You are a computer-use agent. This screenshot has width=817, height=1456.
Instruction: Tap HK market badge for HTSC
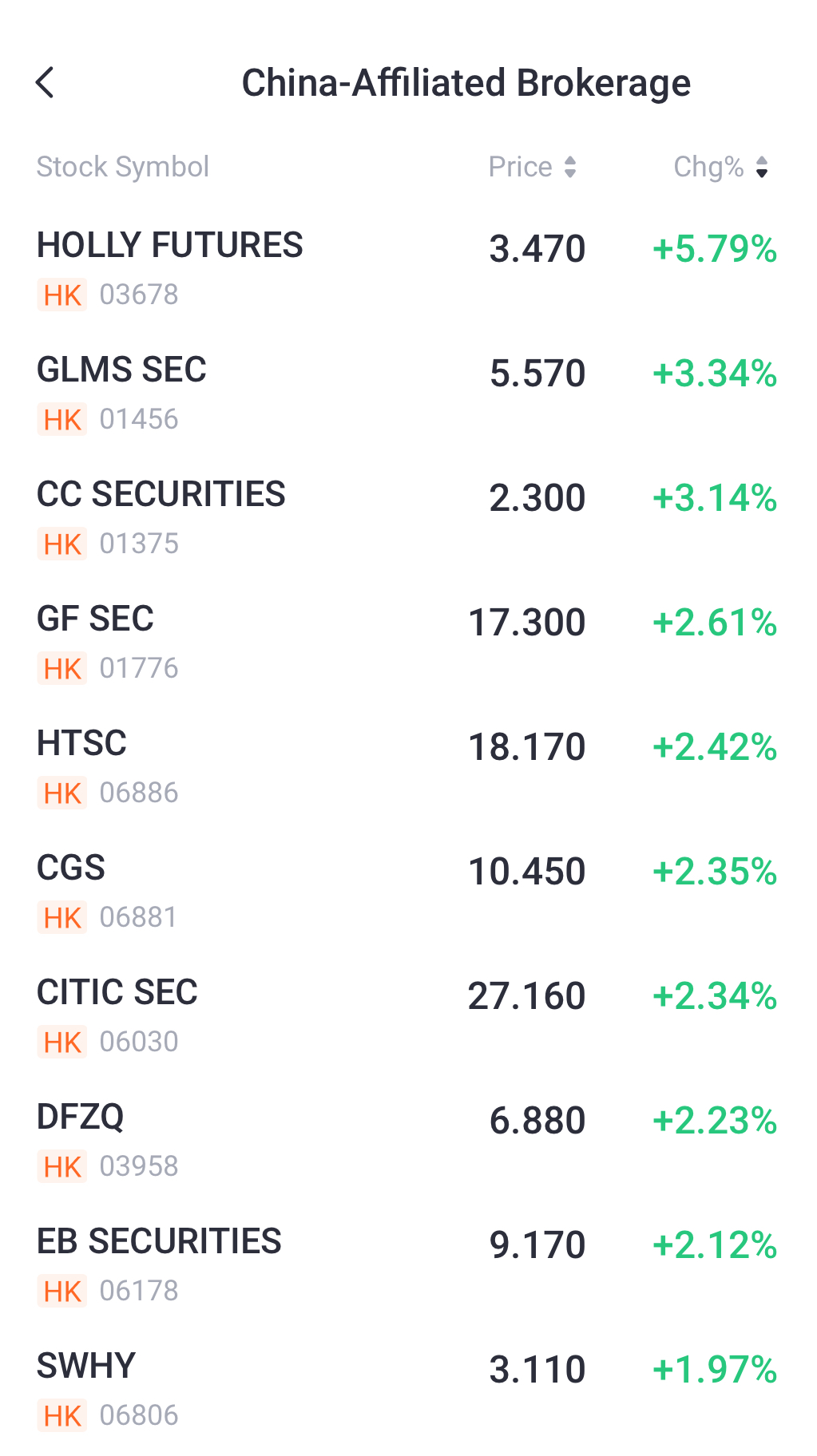62,793
